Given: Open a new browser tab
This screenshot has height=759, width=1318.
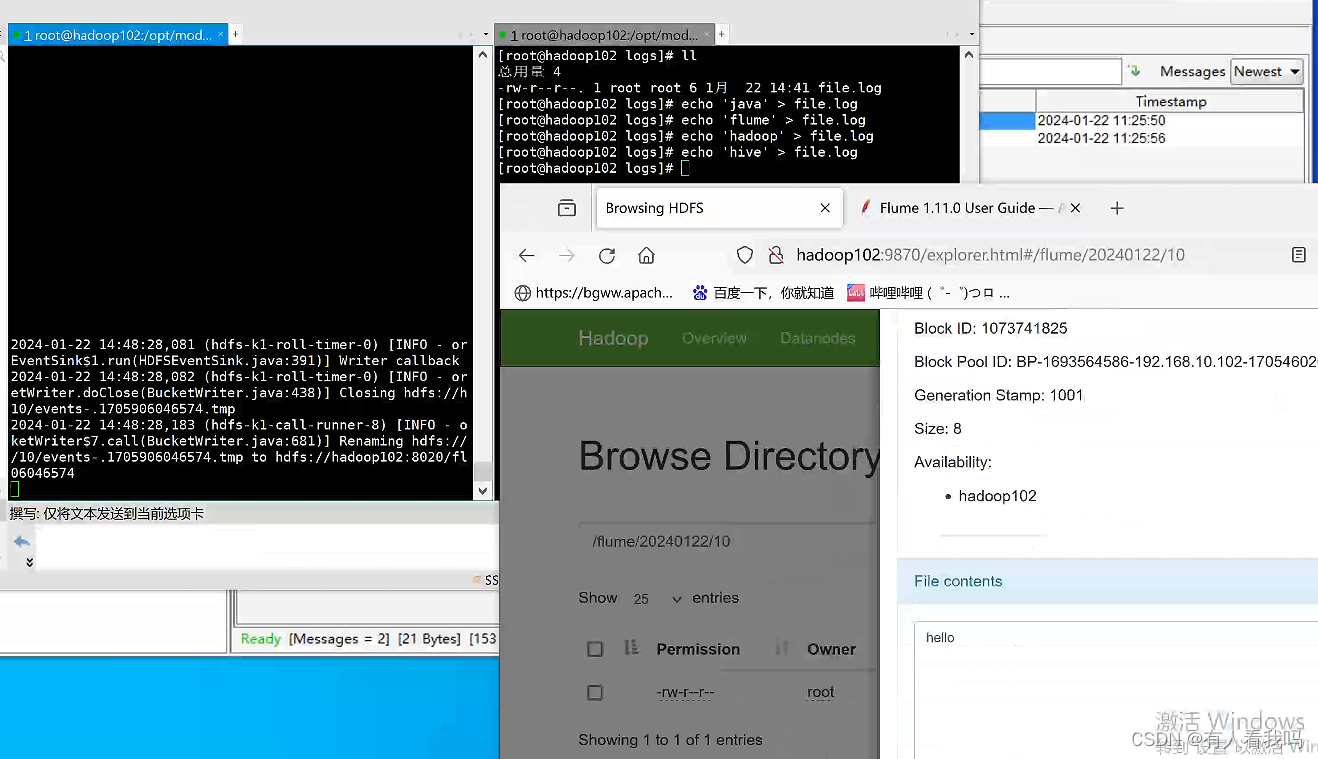Looking at the screenshot, I should [1117, 208].
